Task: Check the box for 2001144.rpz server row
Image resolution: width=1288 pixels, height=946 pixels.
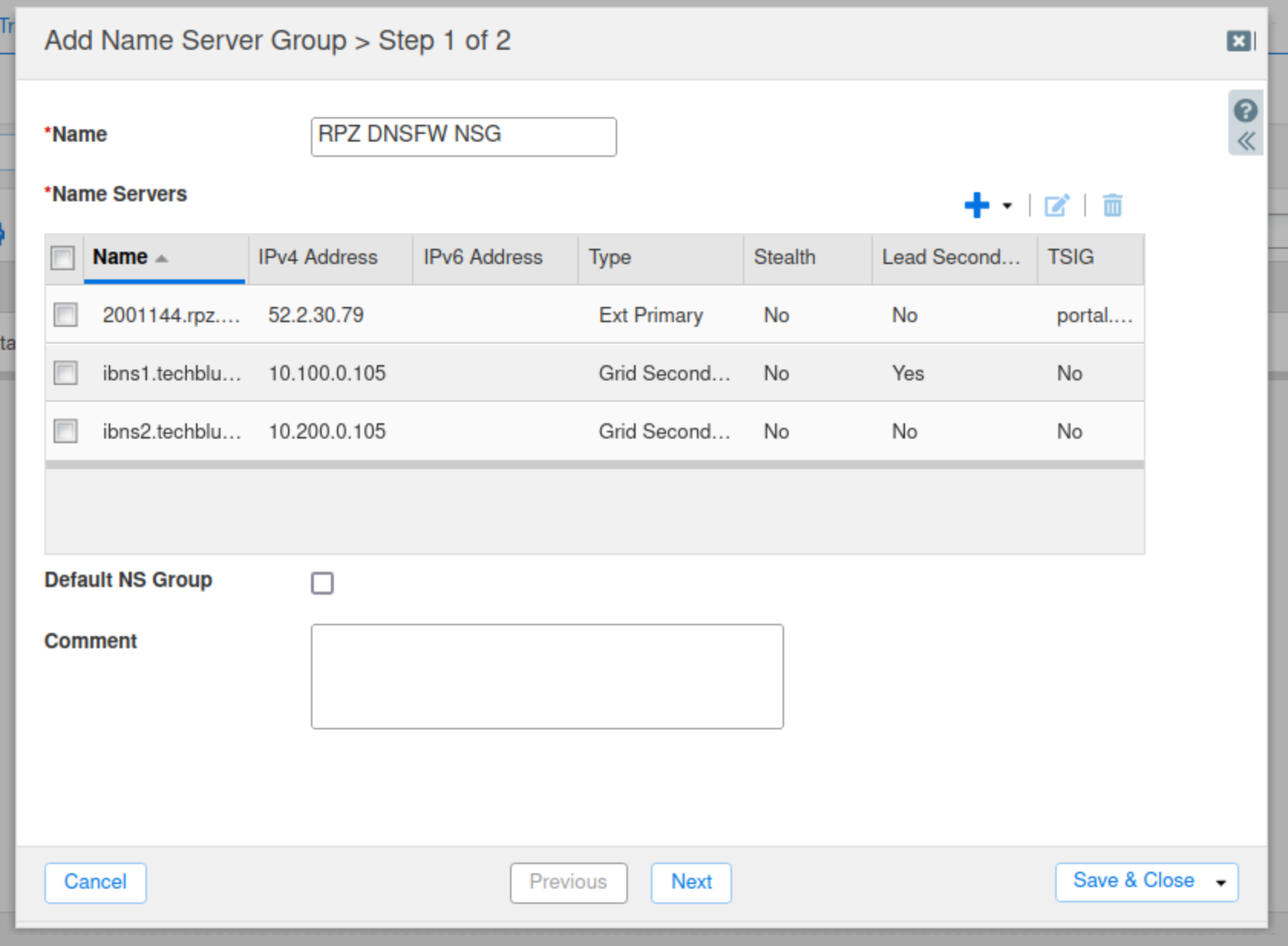Action: pos(66,315)
